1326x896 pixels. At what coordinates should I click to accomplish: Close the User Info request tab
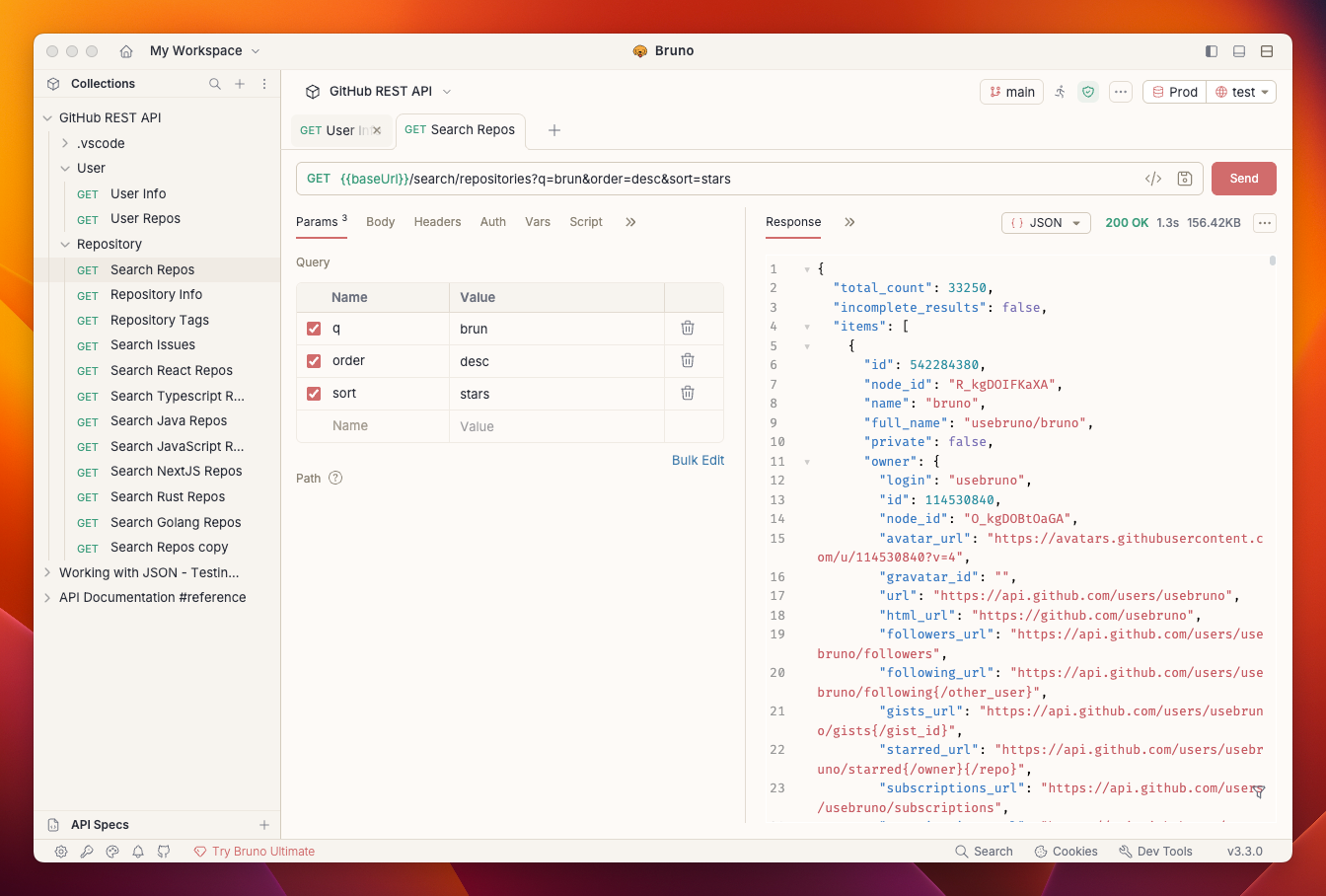(x=377, y=130)
